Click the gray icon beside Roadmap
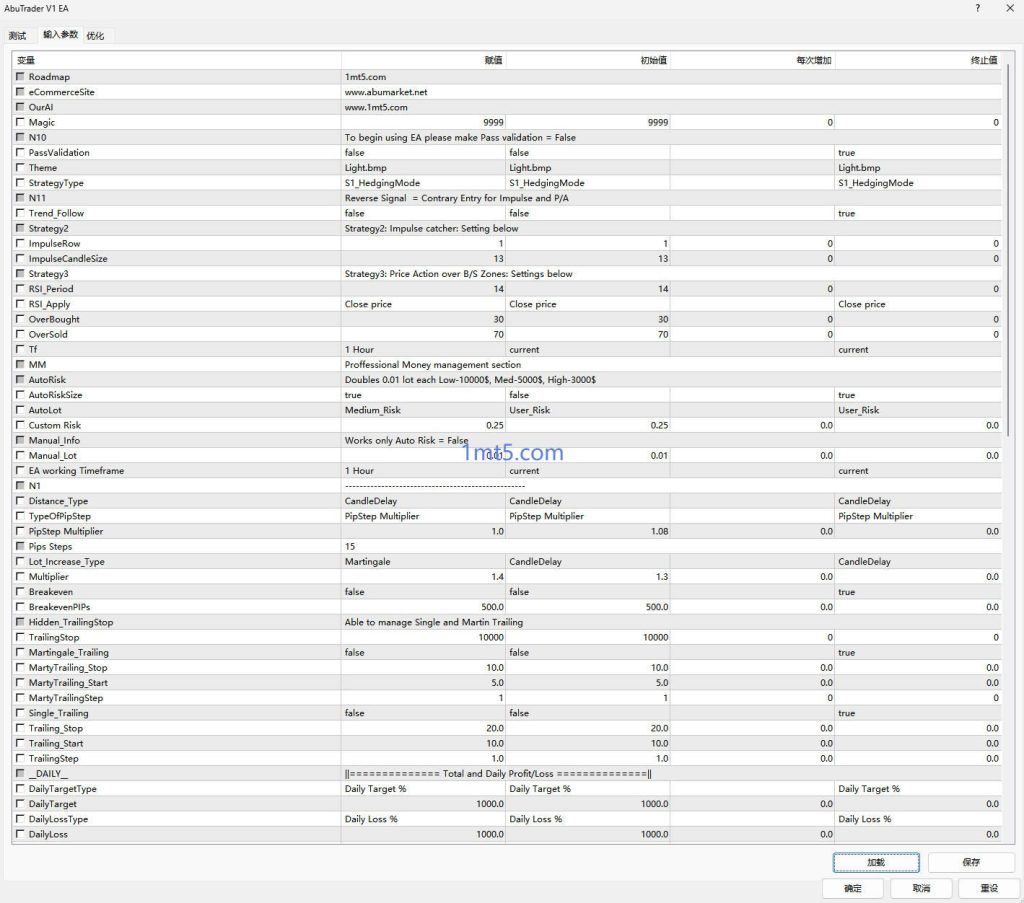The height and width of the screenshot is (903, 1024). click(x=20, y=77)
